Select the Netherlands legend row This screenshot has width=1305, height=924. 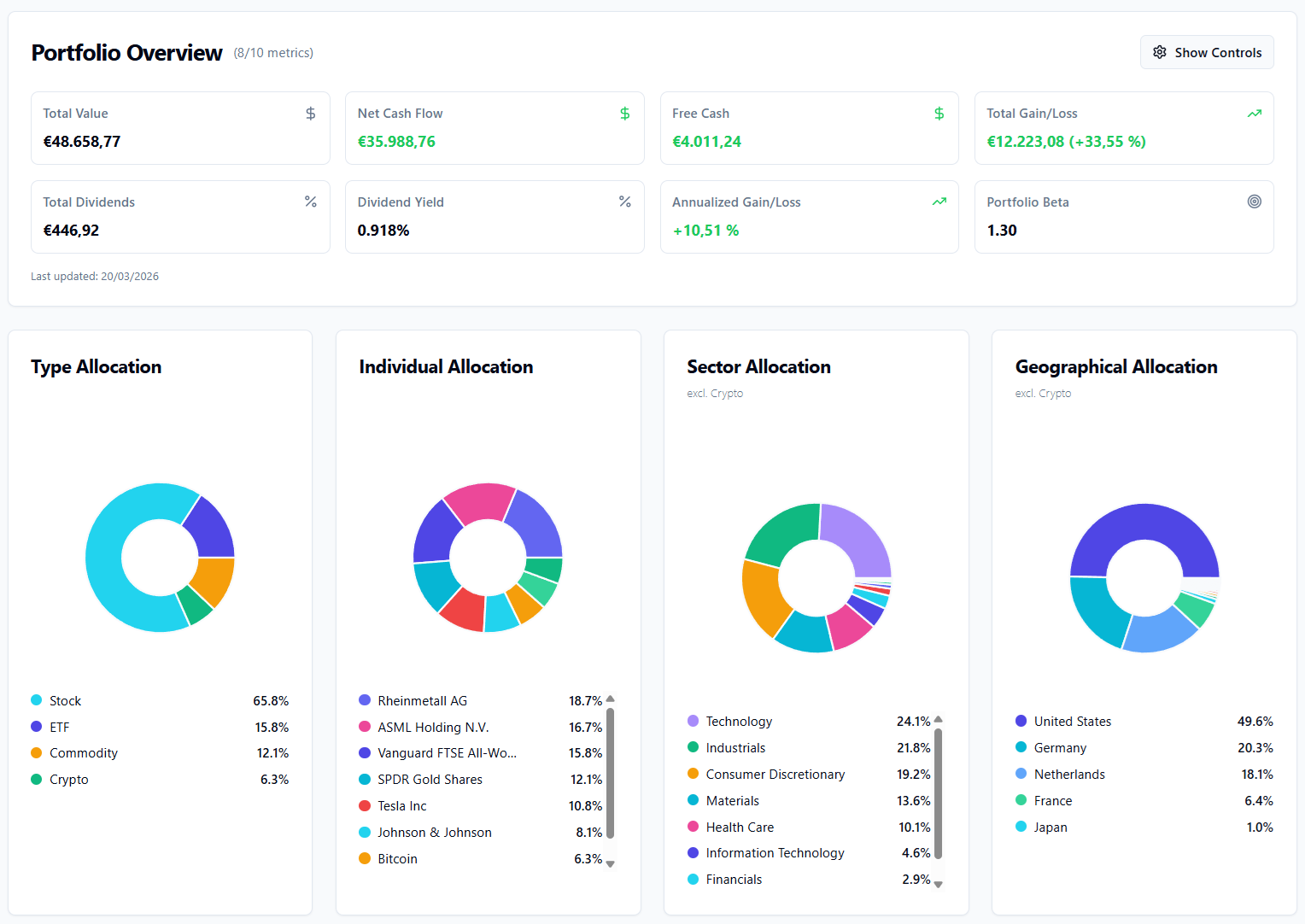1144,774
